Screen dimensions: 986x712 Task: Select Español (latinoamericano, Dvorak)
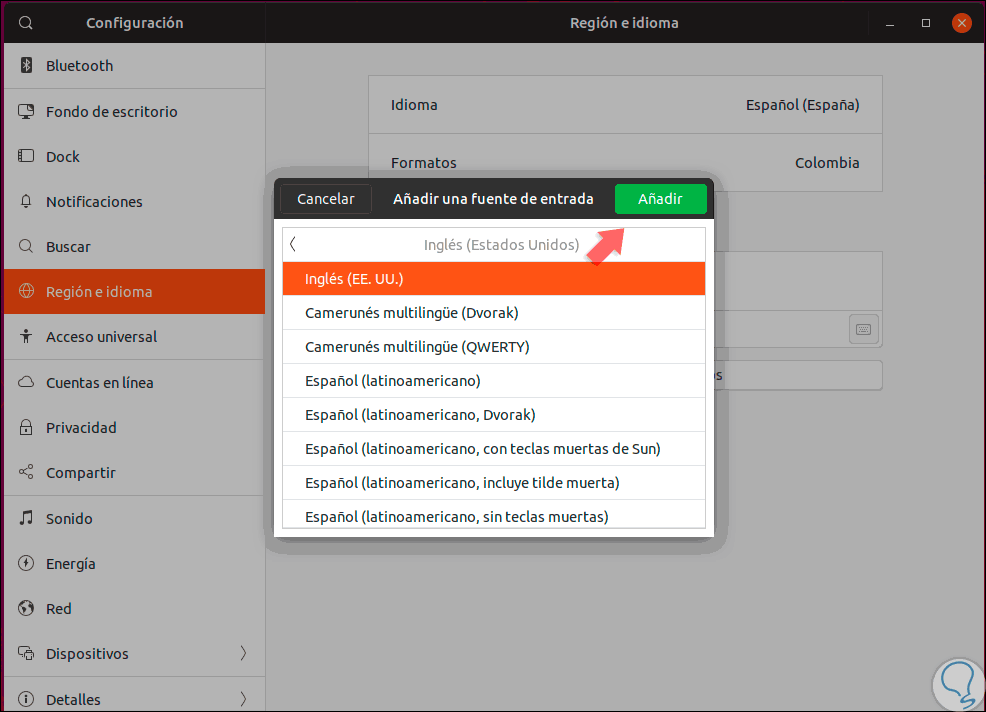click(x=494, y=414)
